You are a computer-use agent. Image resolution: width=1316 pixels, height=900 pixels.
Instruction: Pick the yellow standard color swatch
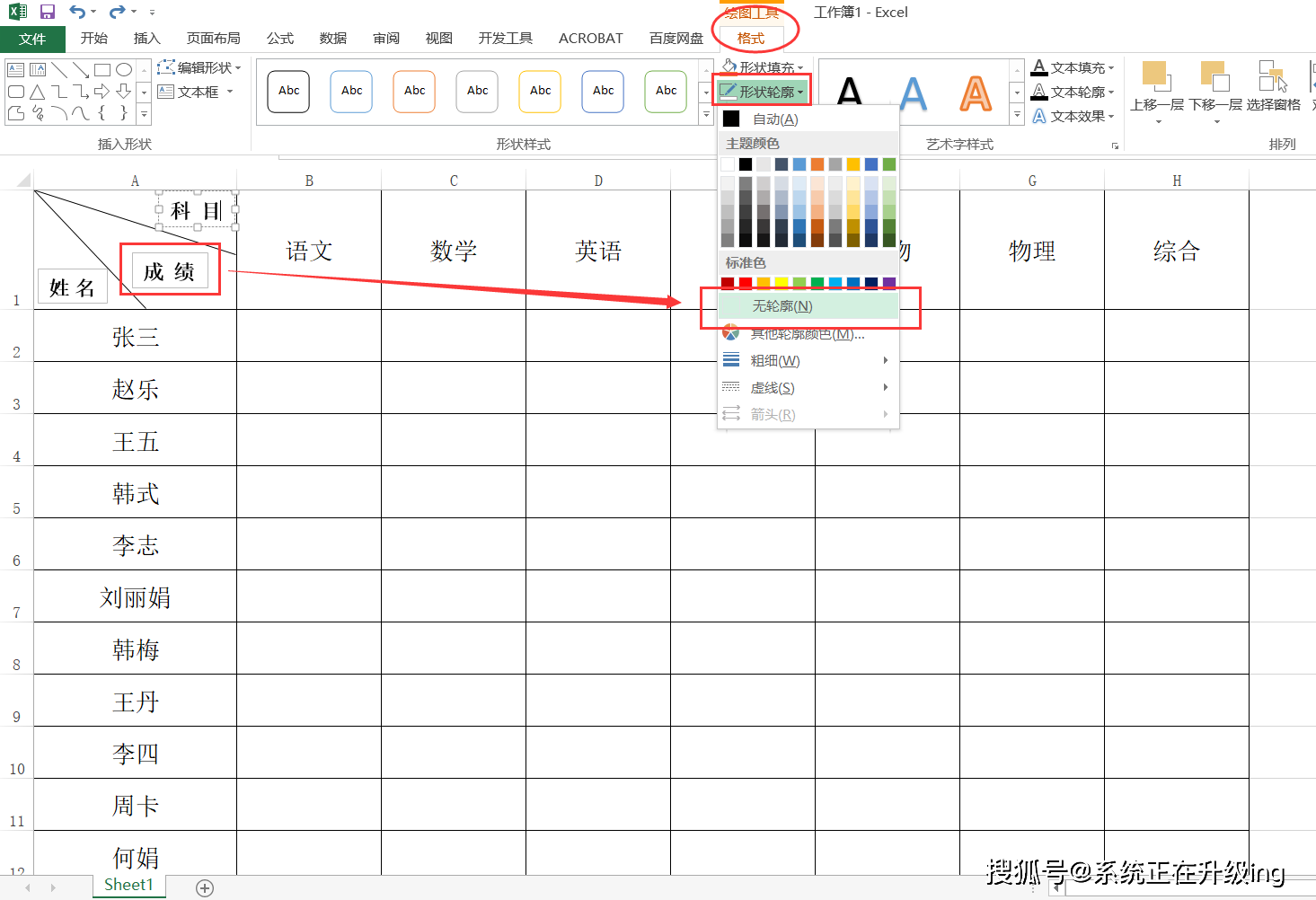pyautogui.click(x=782, y=283)
